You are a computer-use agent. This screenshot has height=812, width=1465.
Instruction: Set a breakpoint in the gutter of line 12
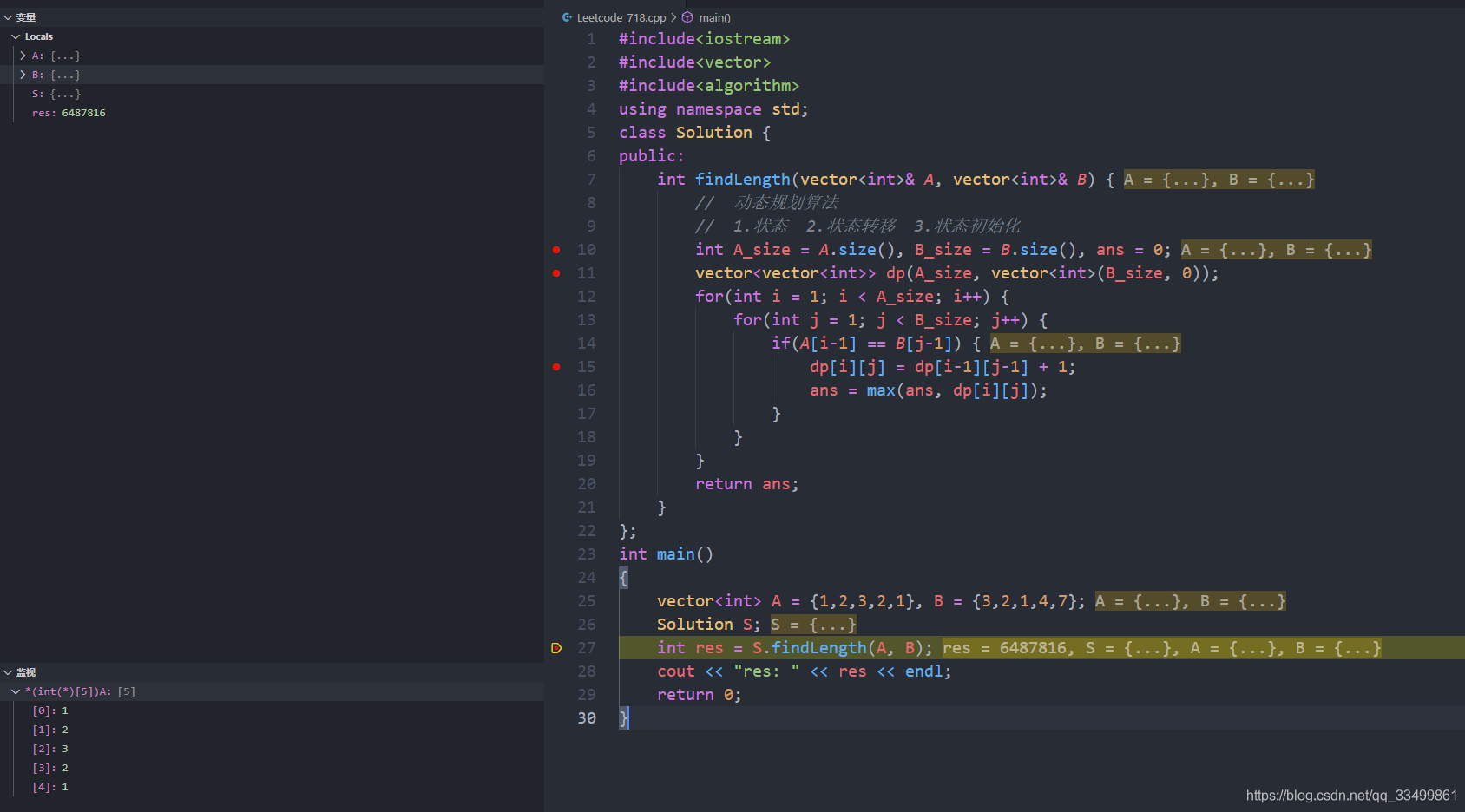click(556, 296)
